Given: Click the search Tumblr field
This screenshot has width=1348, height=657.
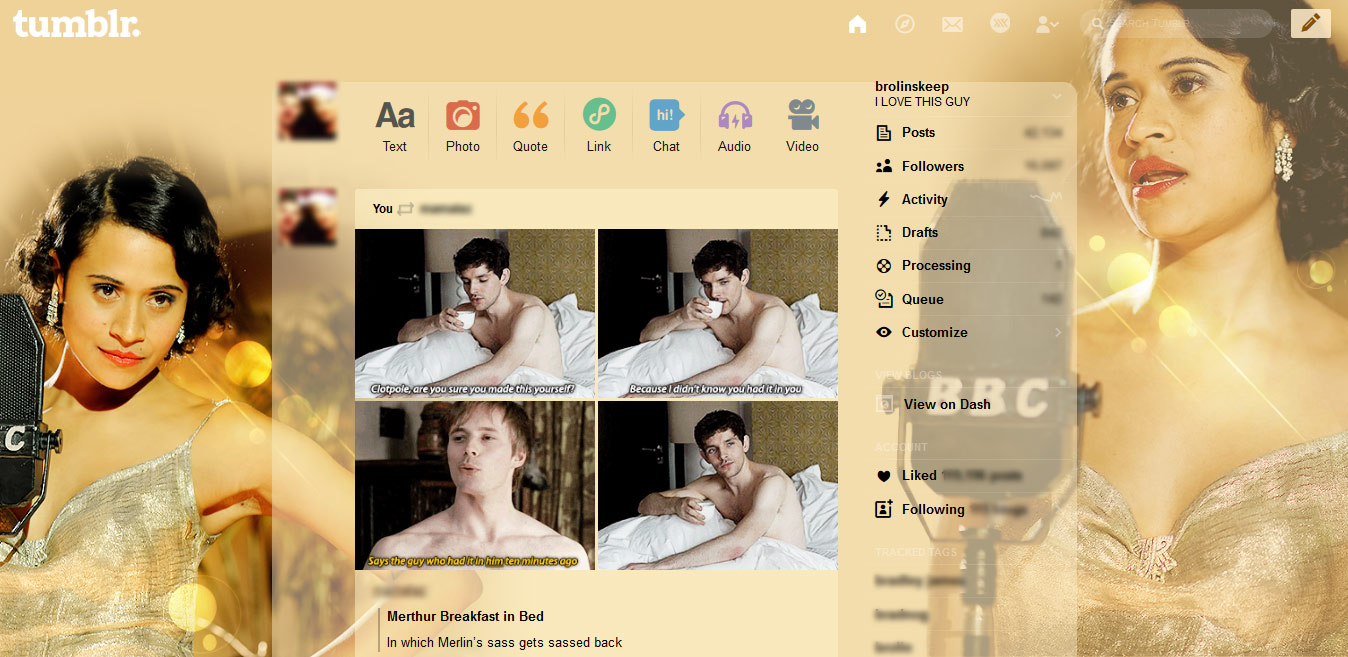Looking at the screenshot, I should tap(1176, 23).
